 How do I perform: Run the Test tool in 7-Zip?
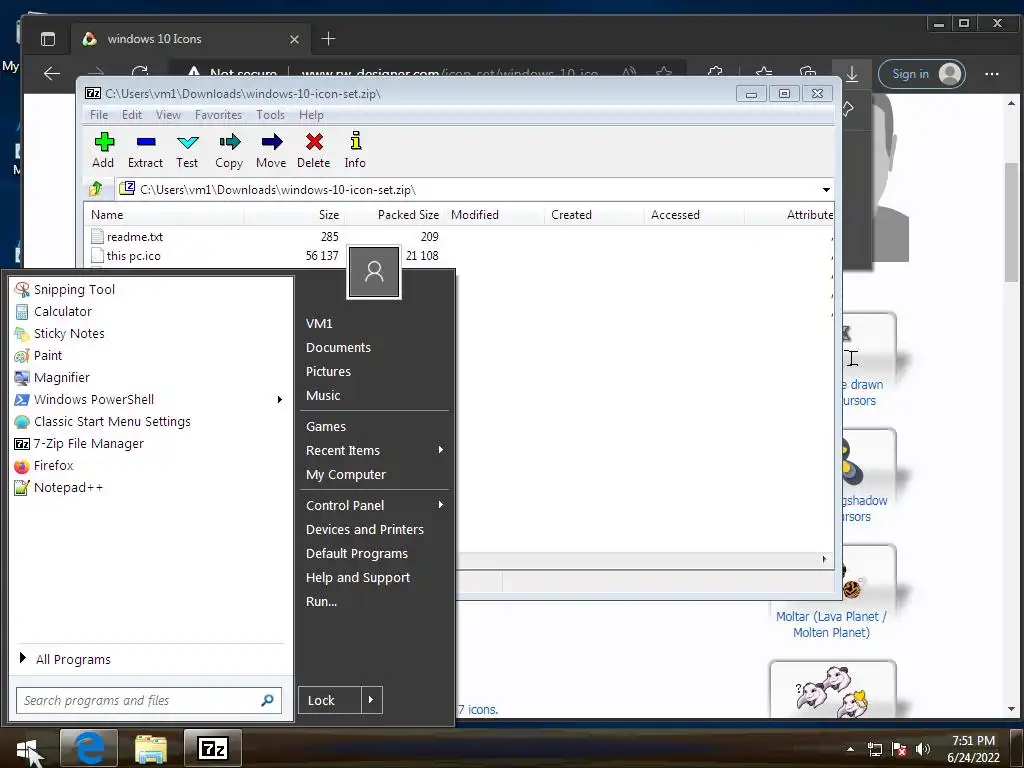click(x=187, y=150)
